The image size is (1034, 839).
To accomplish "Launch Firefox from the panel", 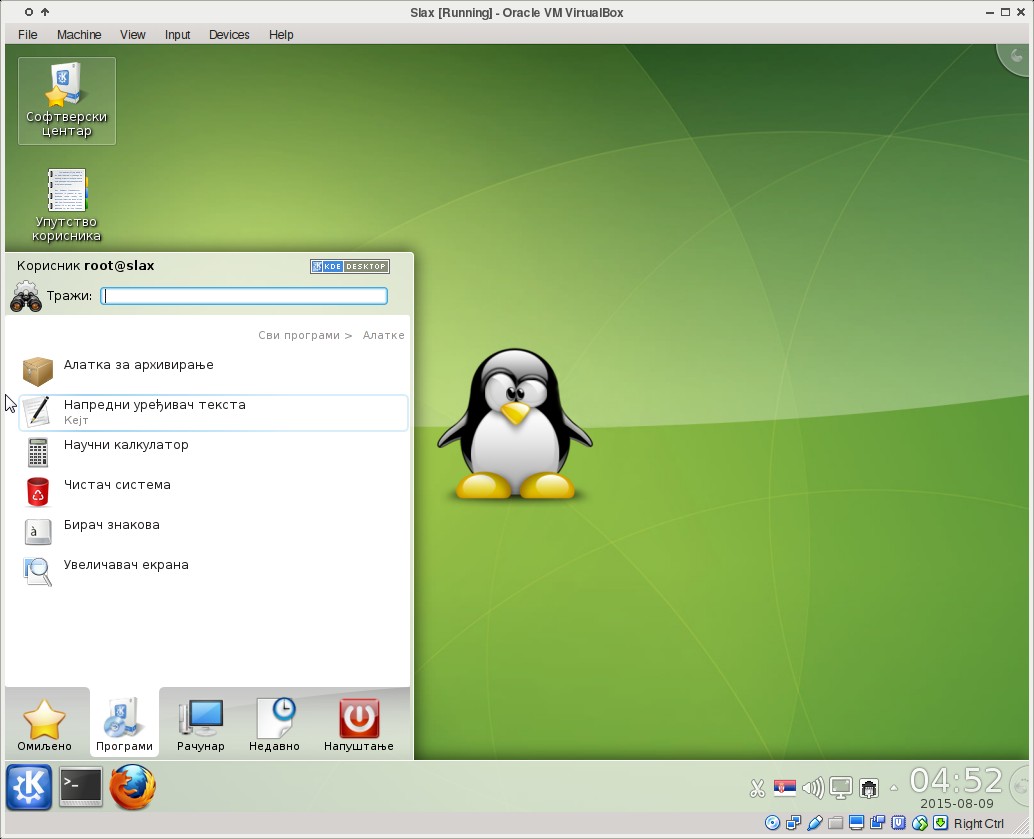I will pyautogui.click(x=133, y=787).
